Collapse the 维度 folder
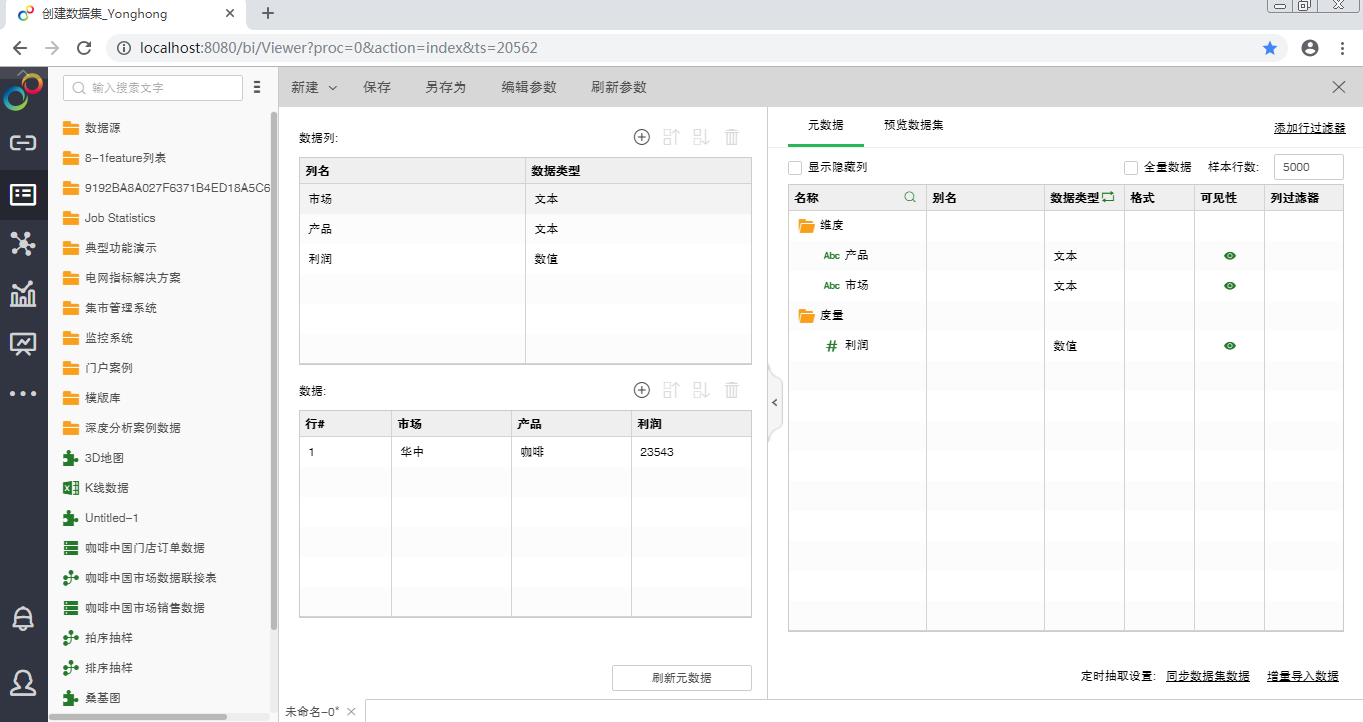The height and width of the screenshot is (722, 1363). 806,225
